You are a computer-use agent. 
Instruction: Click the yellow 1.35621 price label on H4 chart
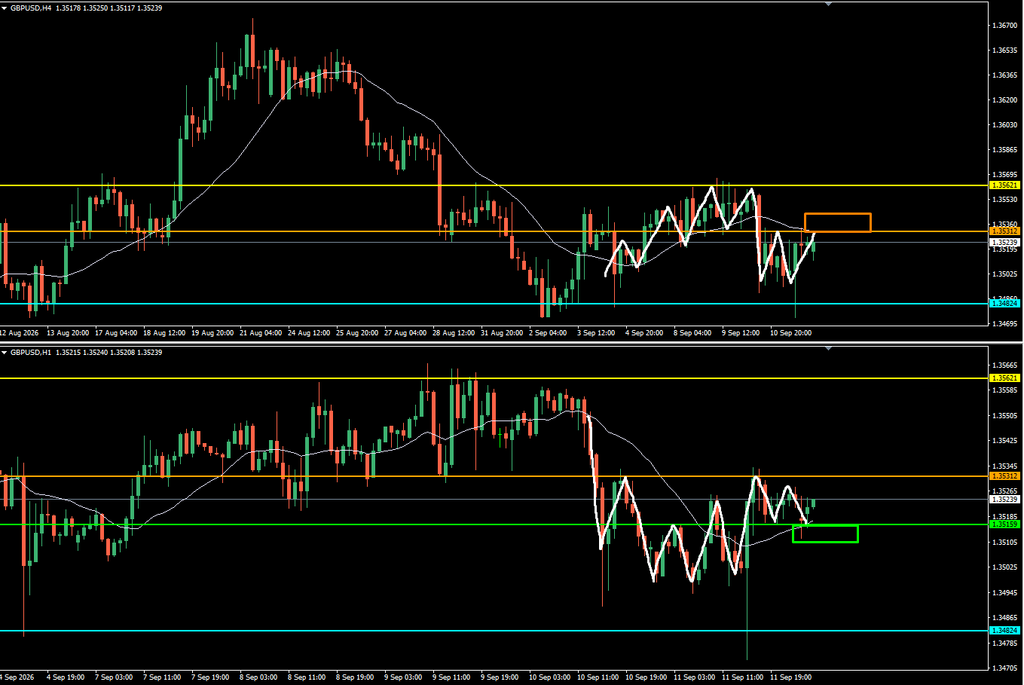coord(1004,185)
